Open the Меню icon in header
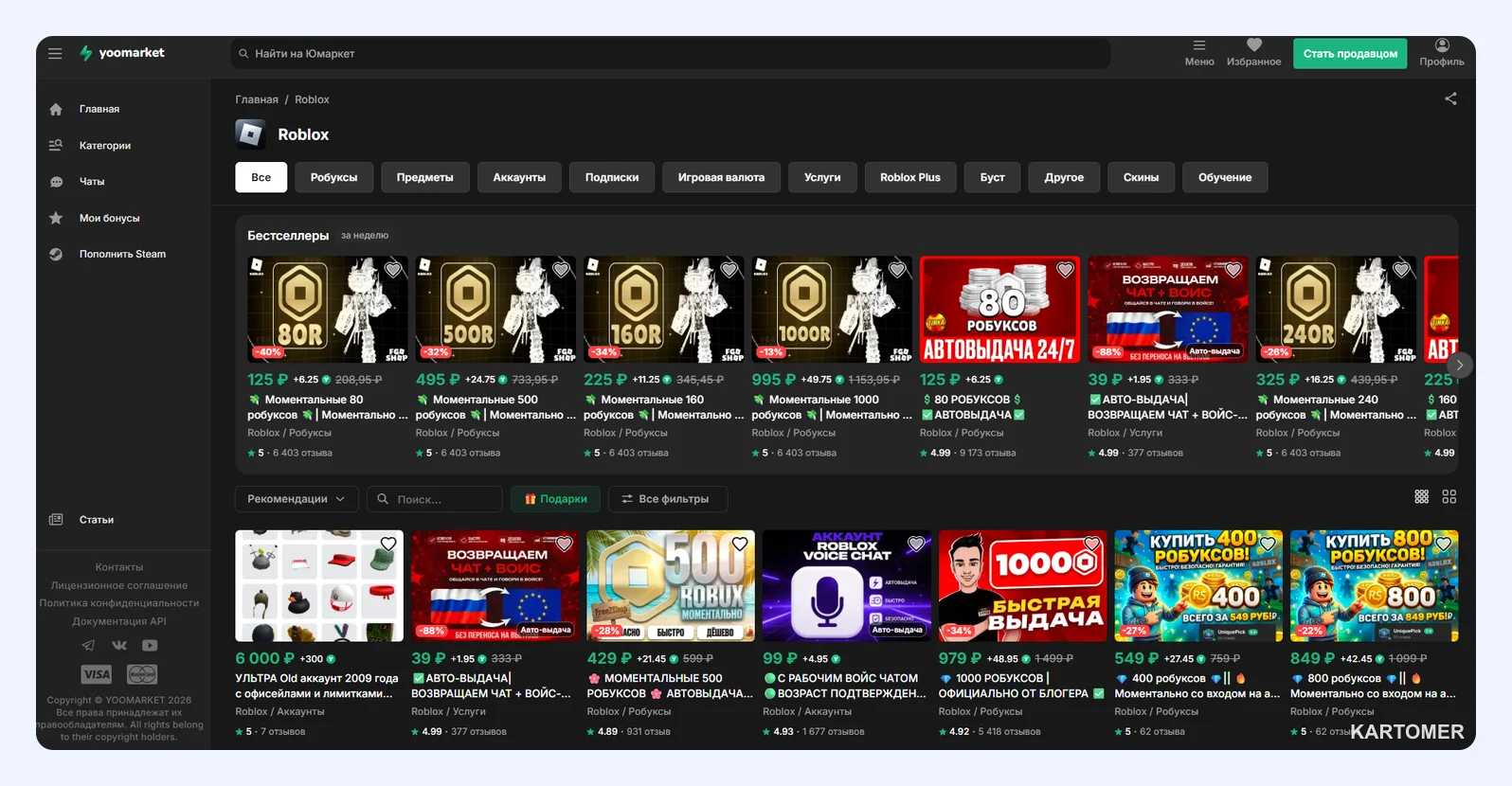The image size is (1512, 786). click(1198, 53)
